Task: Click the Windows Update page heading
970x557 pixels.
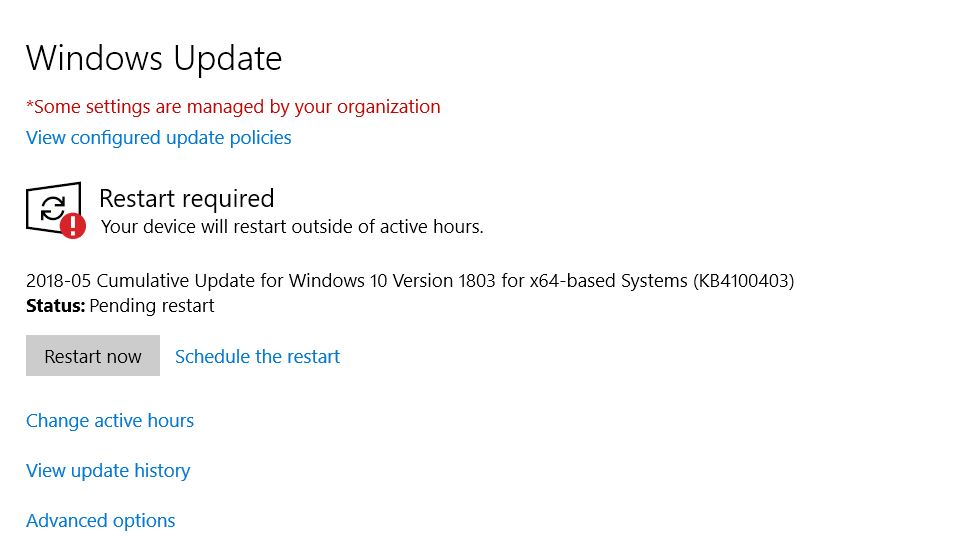Action: tap(154, 58)
